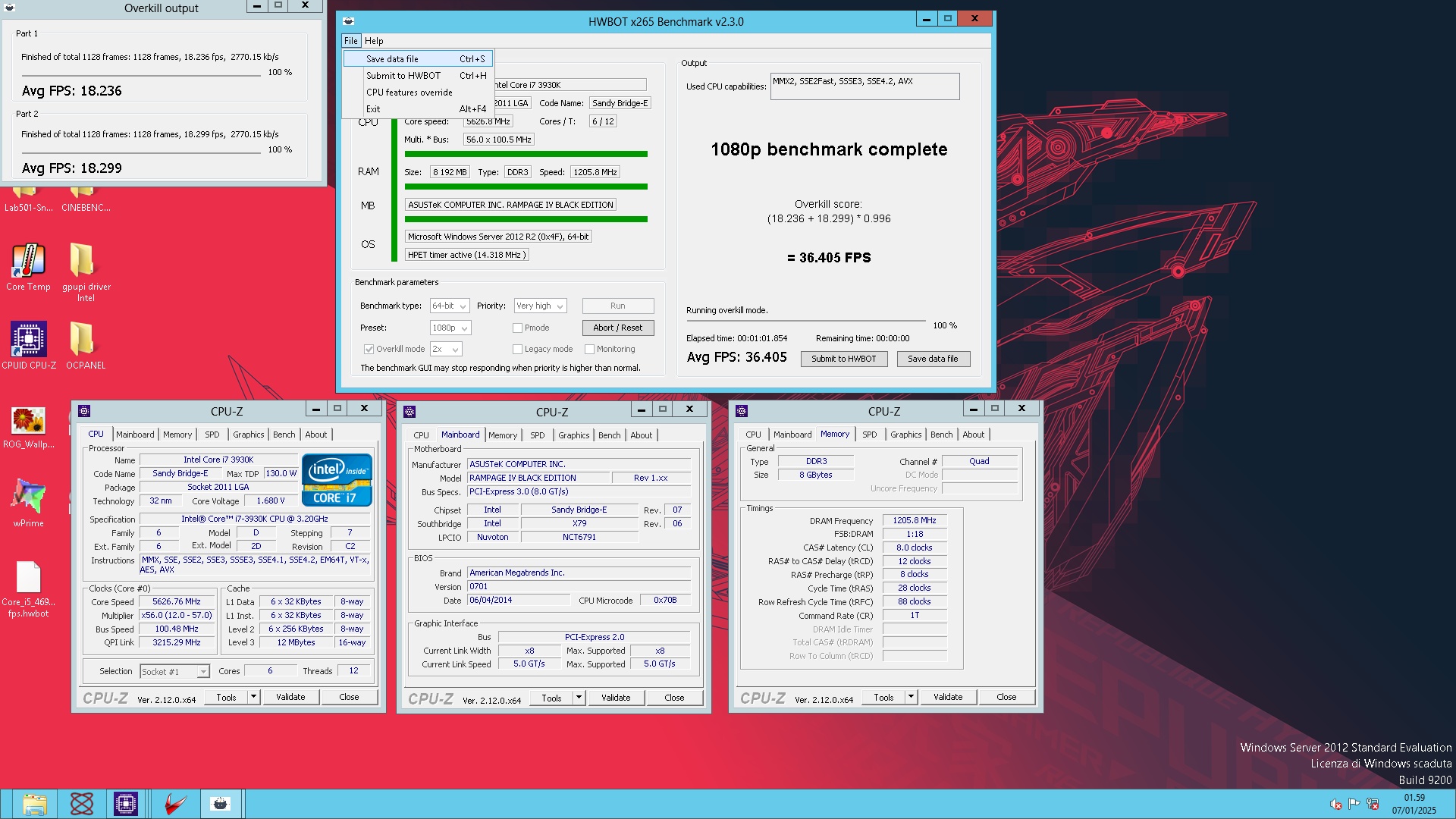
Task: Select the ROG_Wallp... image file icon
Action: [x=28, y=426]
